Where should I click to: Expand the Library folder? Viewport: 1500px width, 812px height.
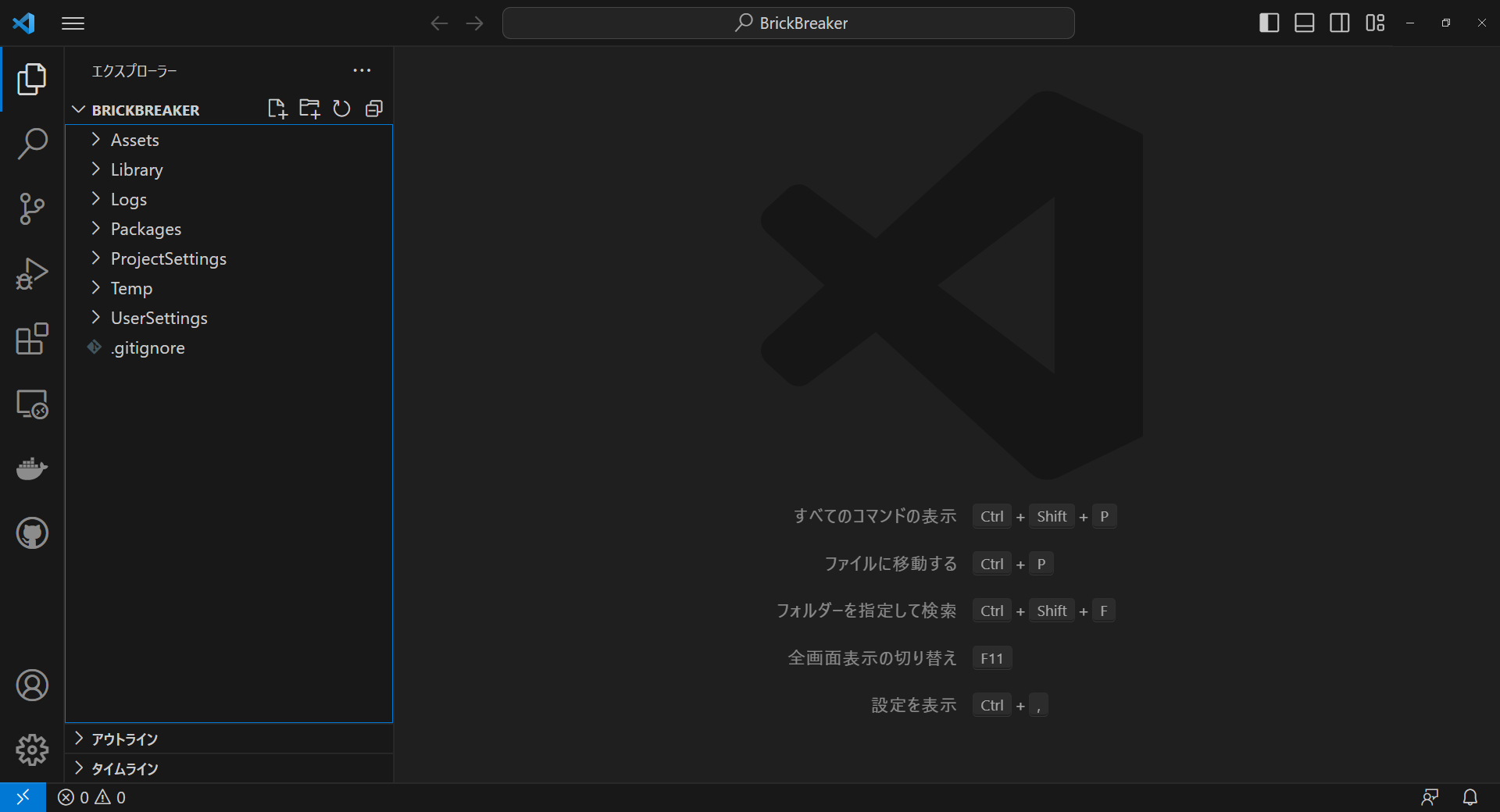229,169
